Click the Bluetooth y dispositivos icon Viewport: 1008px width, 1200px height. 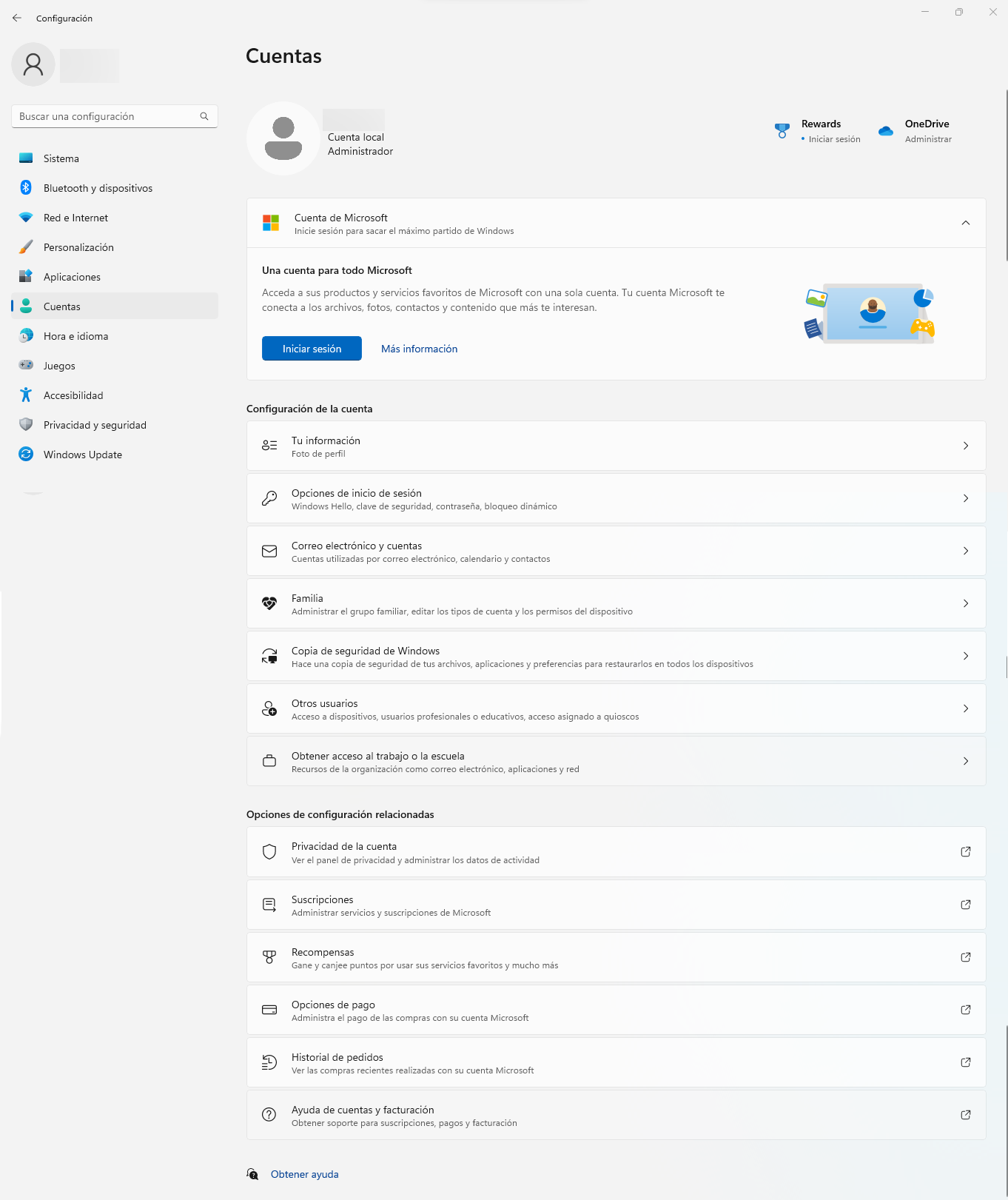point(26,188)
